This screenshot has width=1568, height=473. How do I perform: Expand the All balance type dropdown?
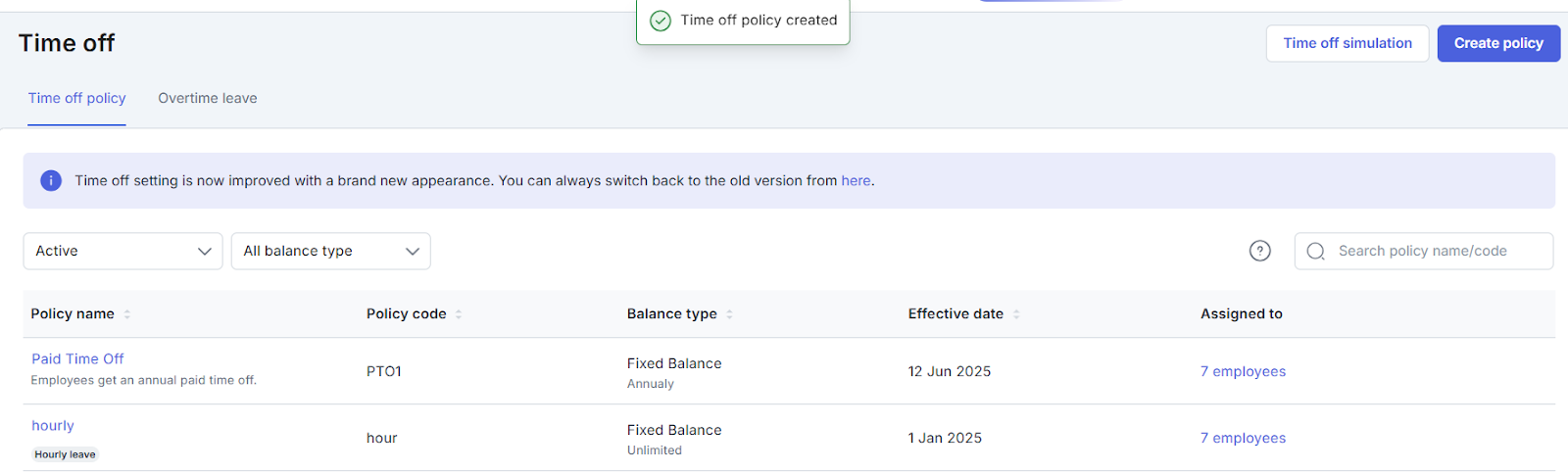click(x=330, y=251)
